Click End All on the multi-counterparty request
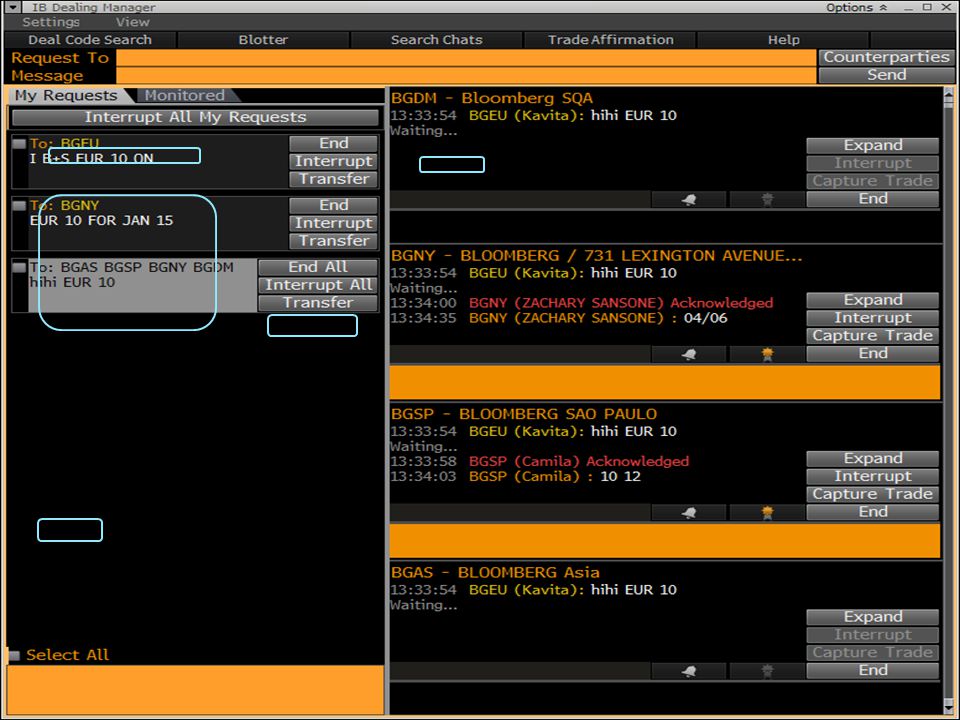 [x=318, y=267]
